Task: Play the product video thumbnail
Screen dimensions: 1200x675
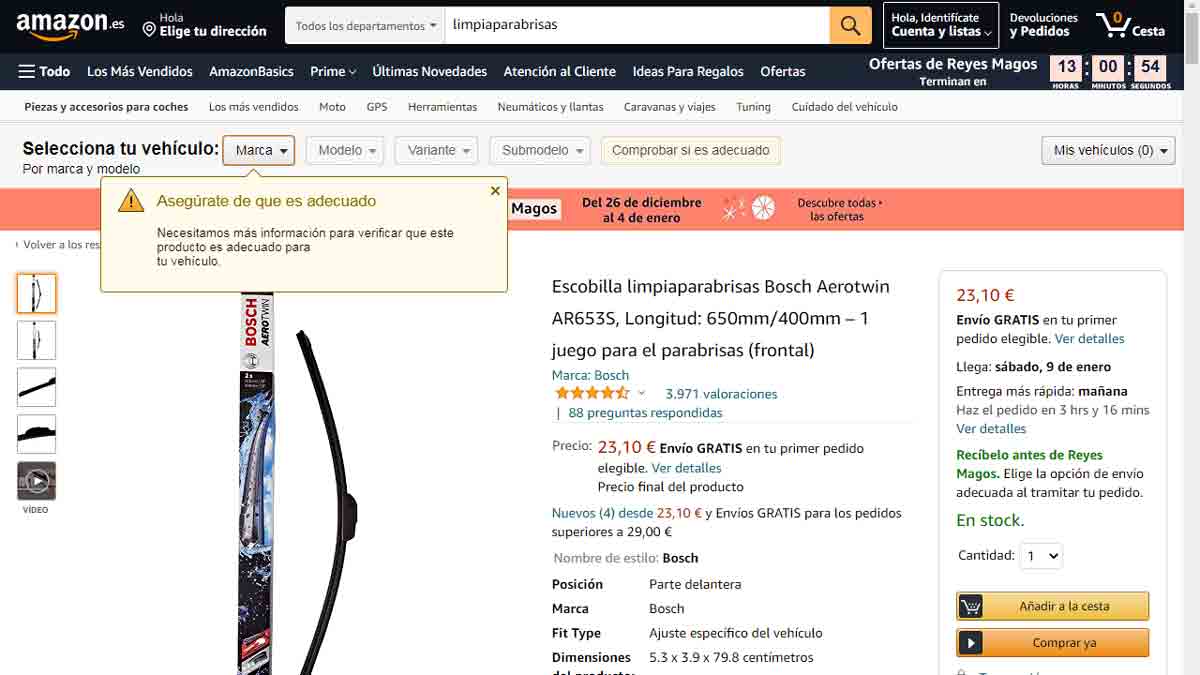Action: click(37, 481)
